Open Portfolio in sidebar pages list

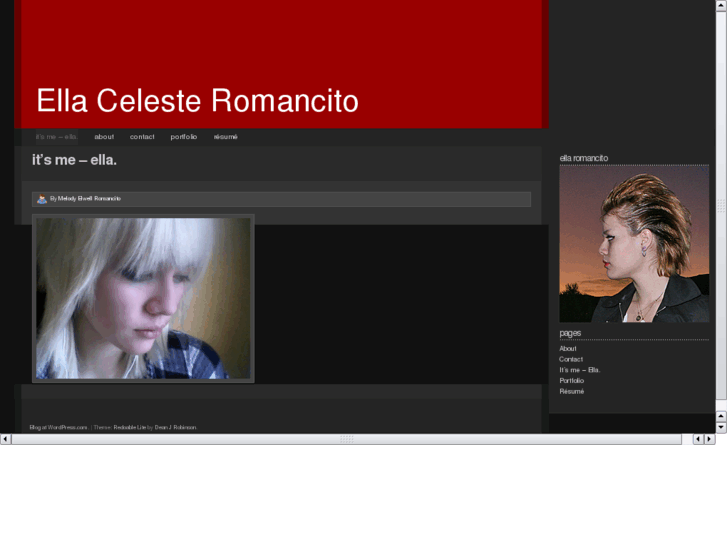(571, 380)
